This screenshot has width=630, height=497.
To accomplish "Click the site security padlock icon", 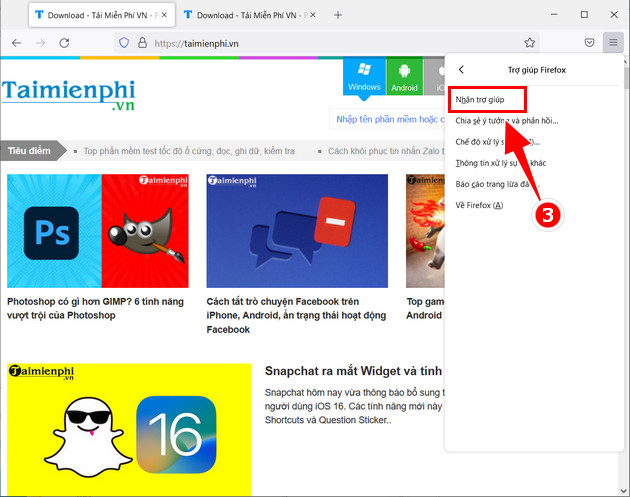I will (x=142, y=43).
